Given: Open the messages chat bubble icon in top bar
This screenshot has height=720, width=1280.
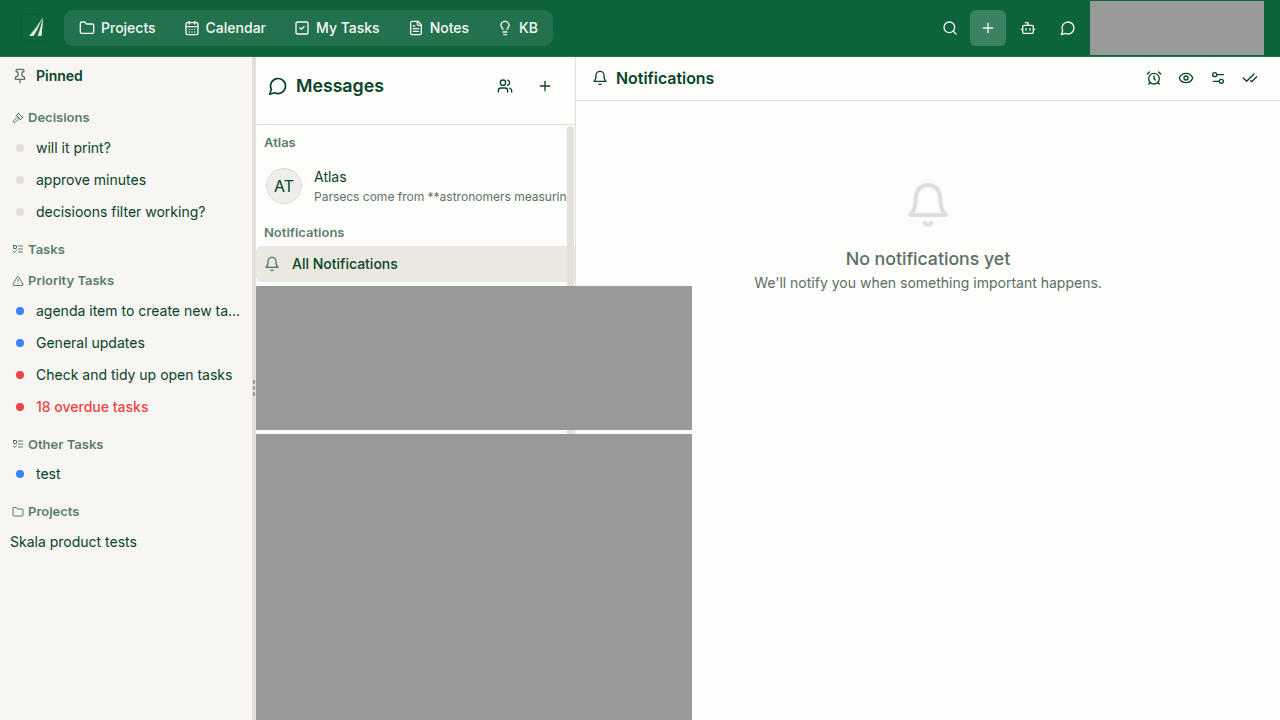Looking at the screenshot, I should click(x=1068, y=28).
